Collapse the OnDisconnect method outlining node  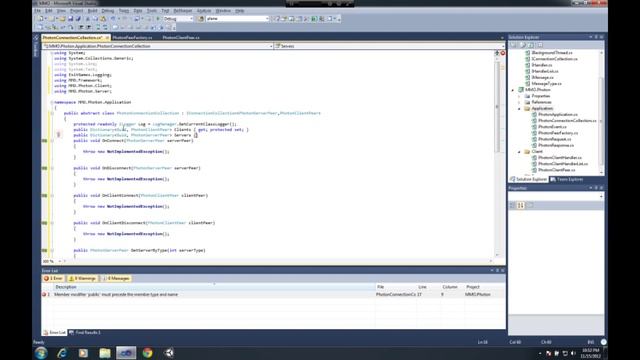52,168
